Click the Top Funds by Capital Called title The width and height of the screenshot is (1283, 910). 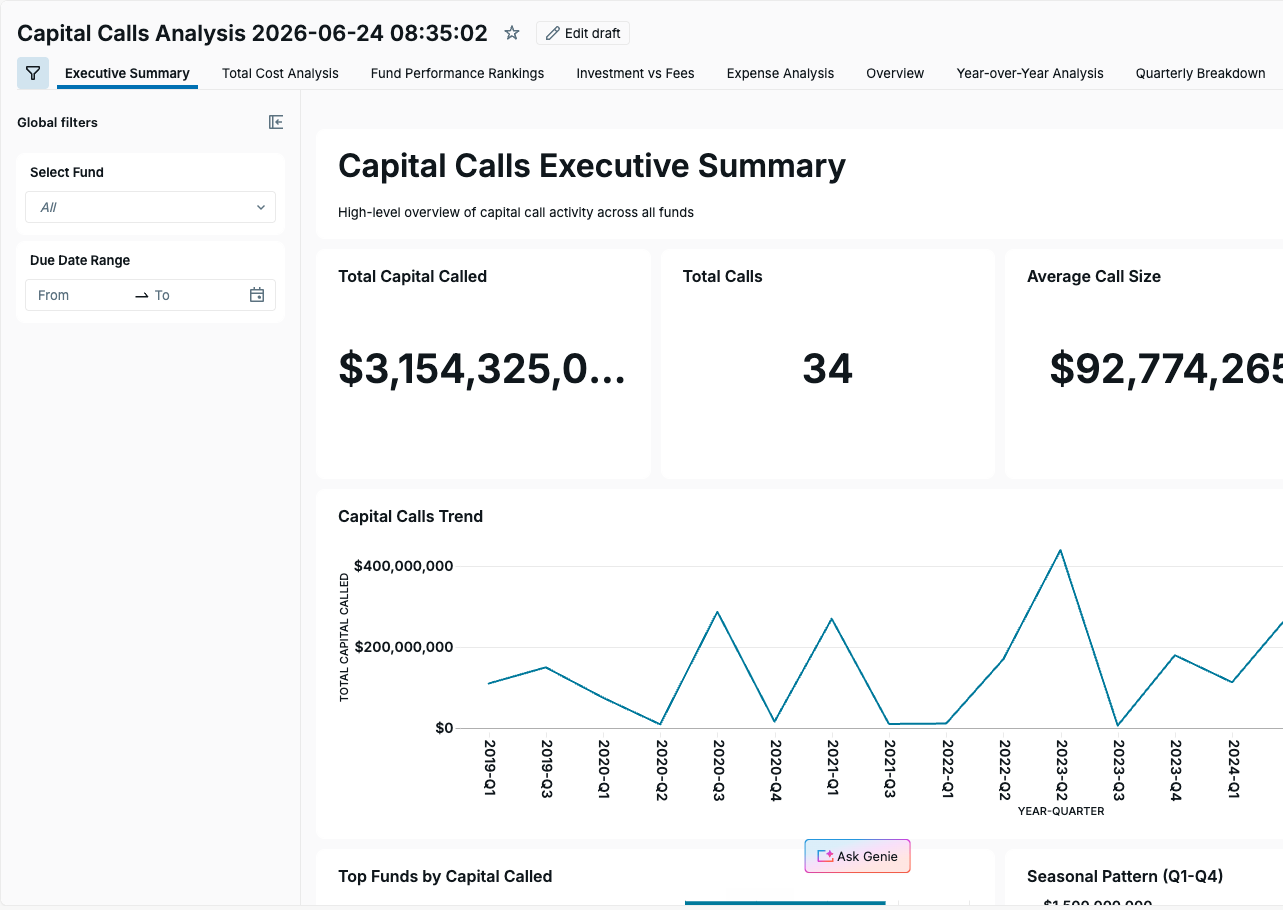[445, 876]
